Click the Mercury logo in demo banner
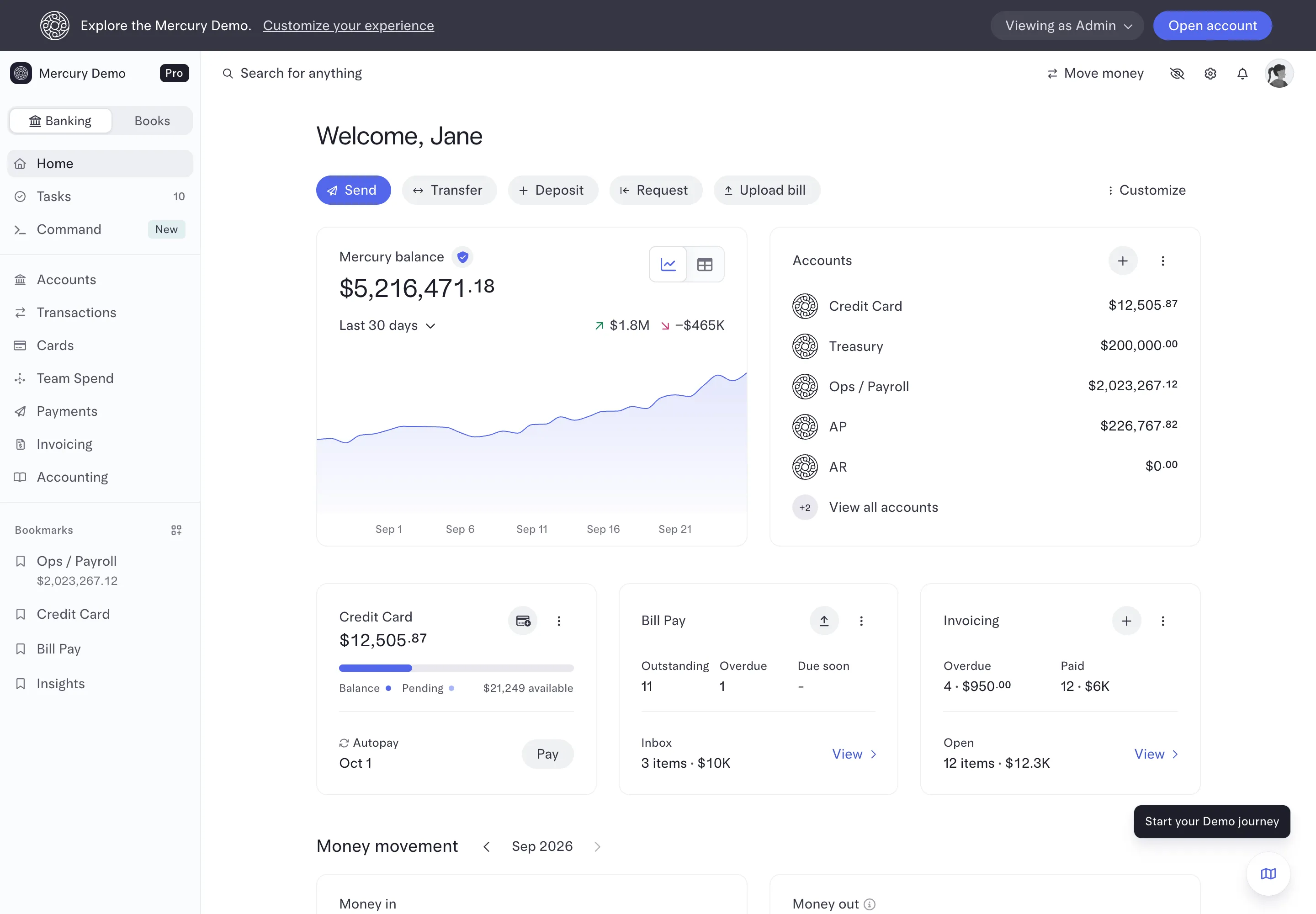 pos(54,26)
